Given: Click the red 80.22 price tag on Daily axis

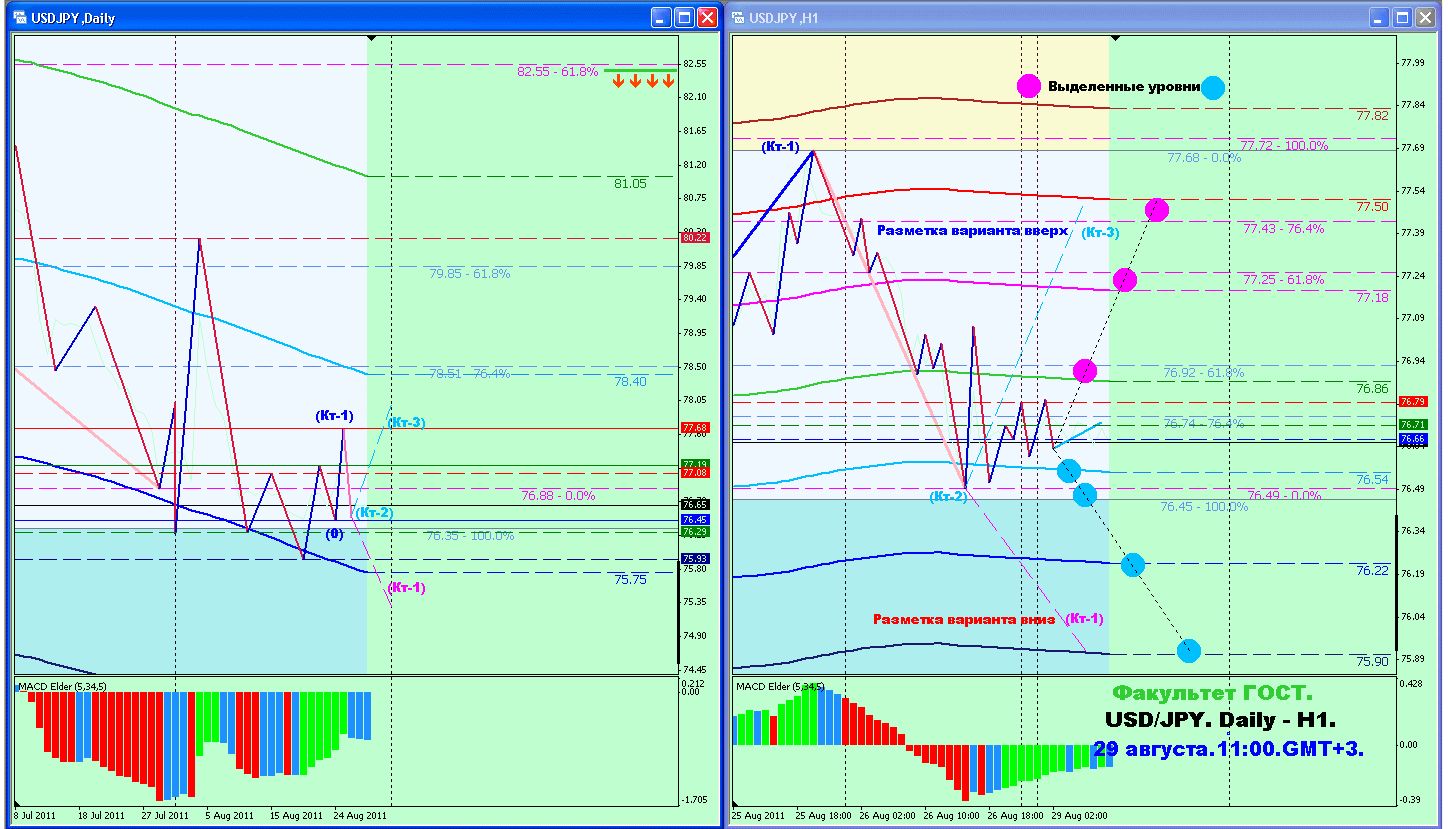Looking at the screenshot, I should coord(695,238).
